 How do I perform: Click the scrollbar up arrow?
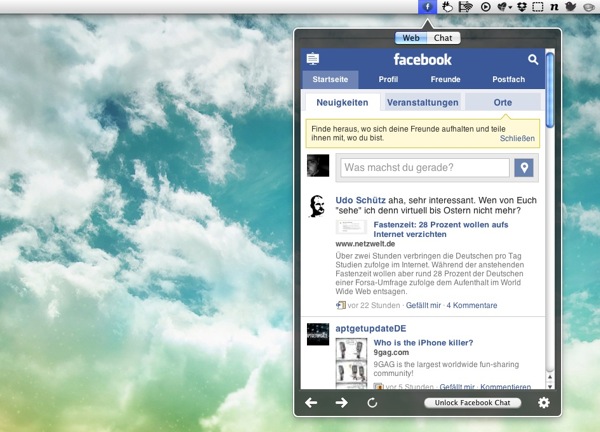click(x=550, y=377)
